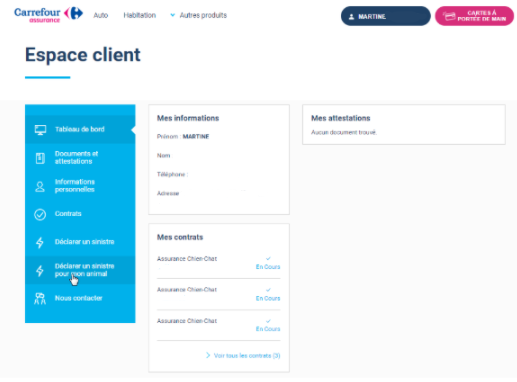The height and width of the screenshot is (382, 517).
Task: Click the Prénom MARTINE line
Action: click(183, 136)
